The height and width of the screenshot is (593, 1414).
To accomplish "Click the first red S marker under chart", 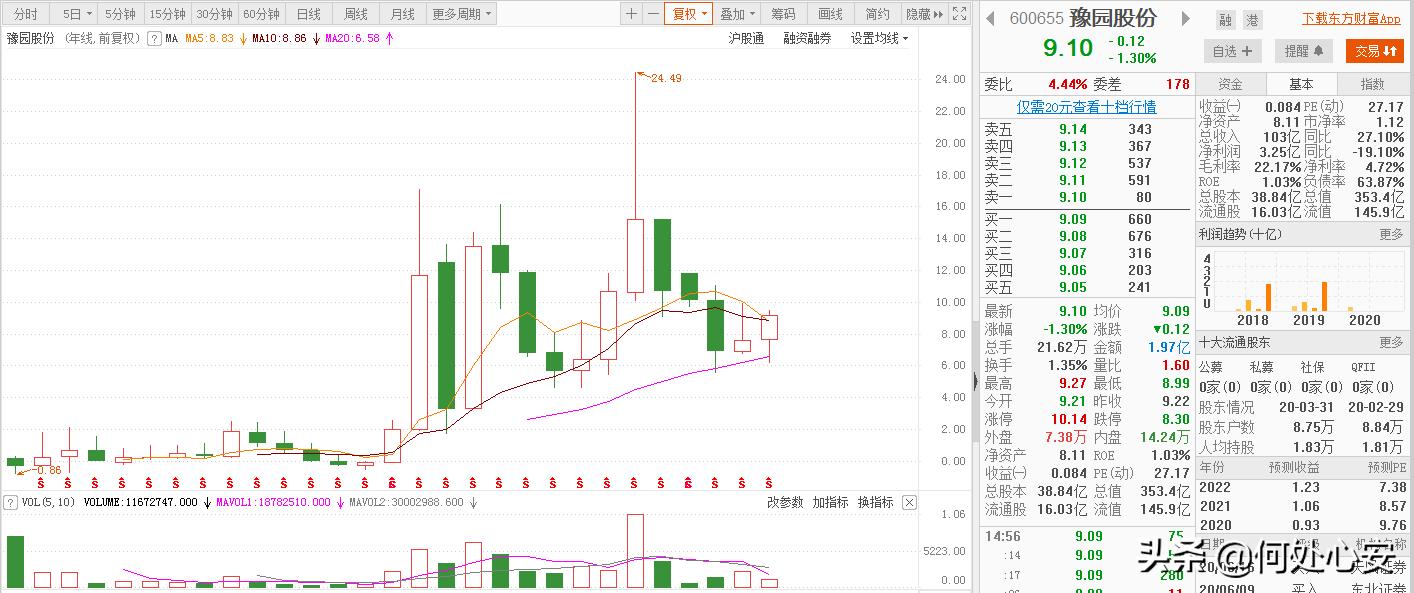I will pyautogui.click(x=42, y=484).
